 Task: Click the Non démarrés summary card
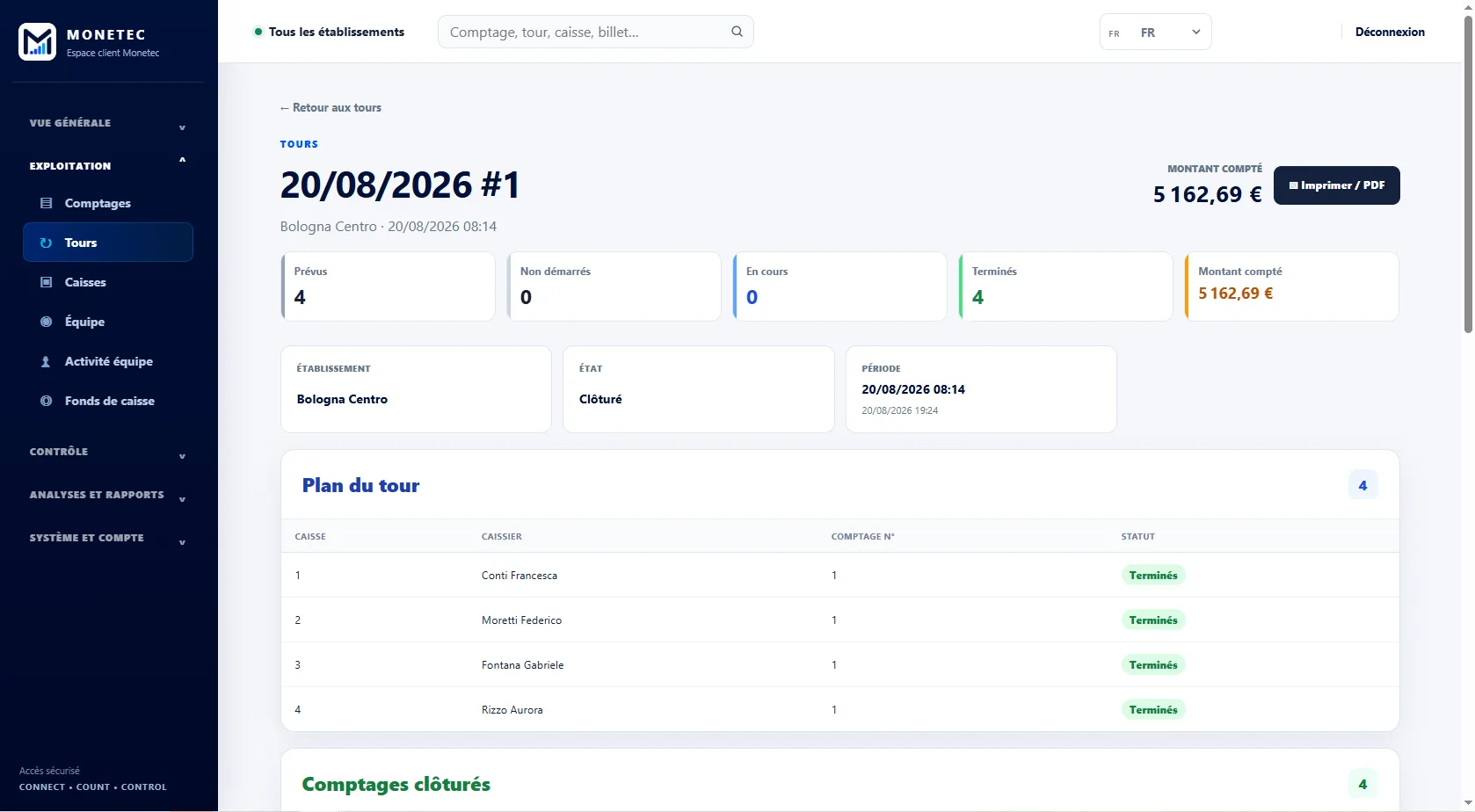coord(614,286)
